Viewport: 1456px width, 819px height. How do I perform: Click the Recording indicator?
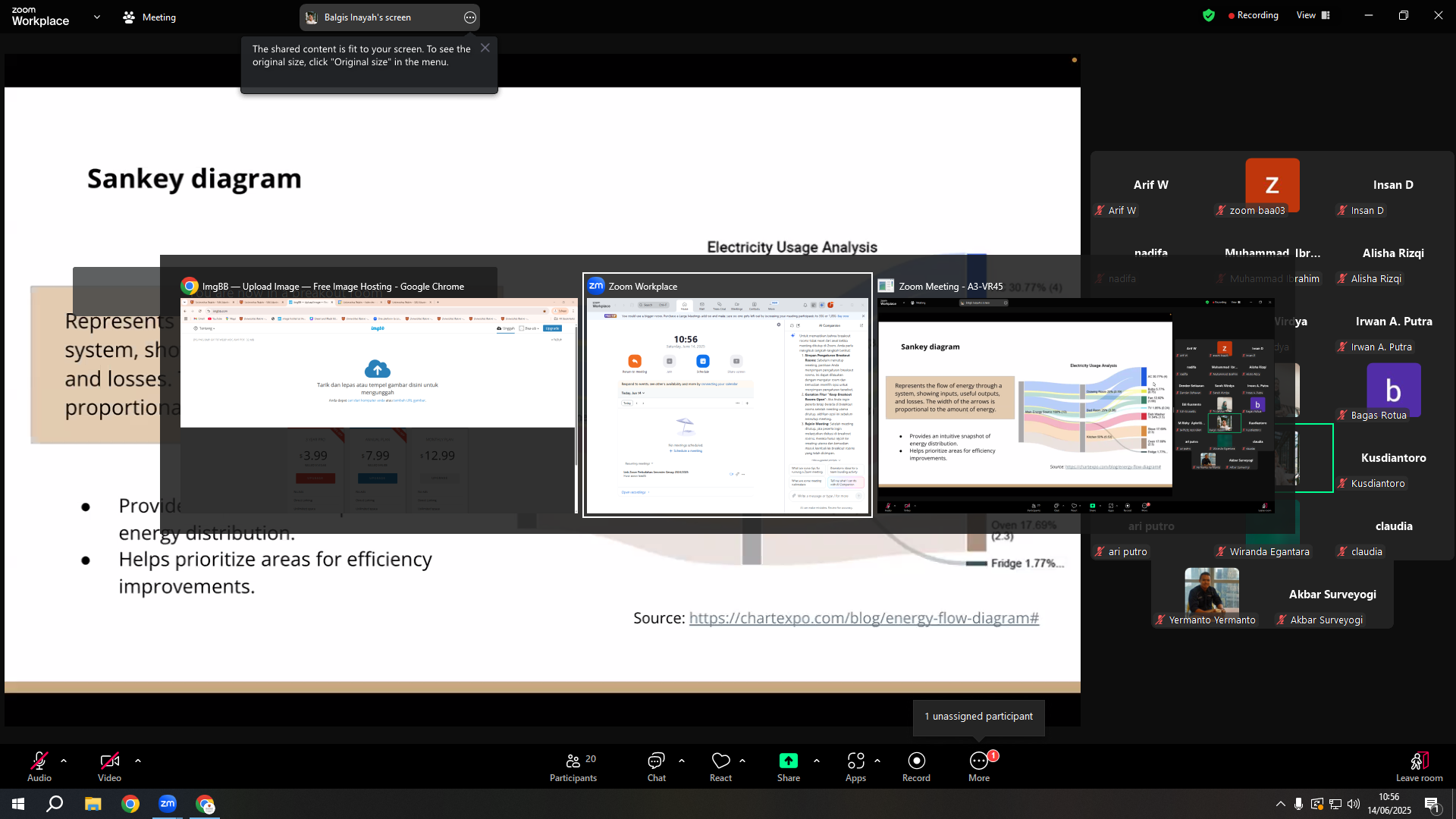coord(1254,15)
